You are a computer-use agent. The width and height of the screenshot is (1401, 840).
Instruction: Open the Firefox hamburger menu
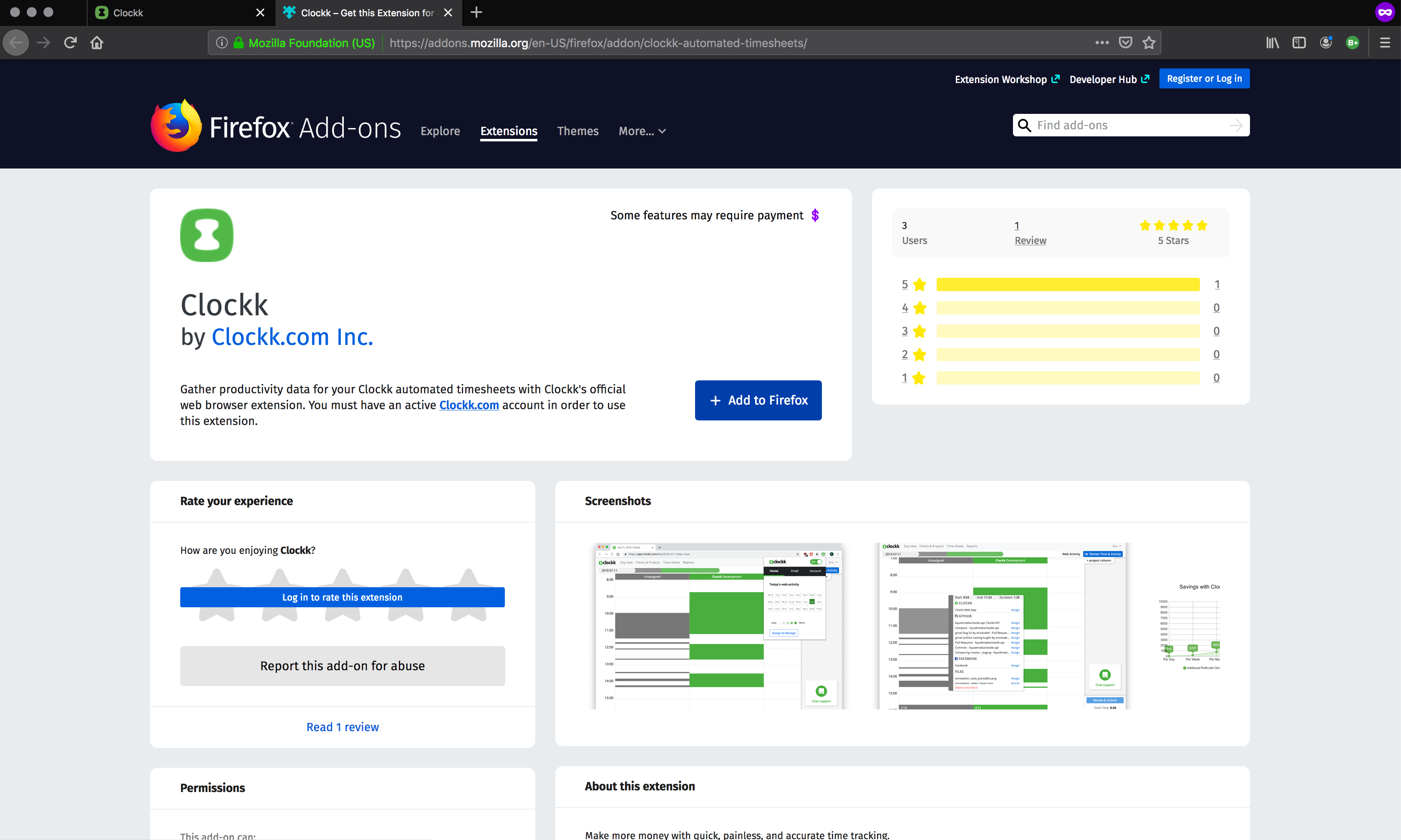tap(1385, 43)
